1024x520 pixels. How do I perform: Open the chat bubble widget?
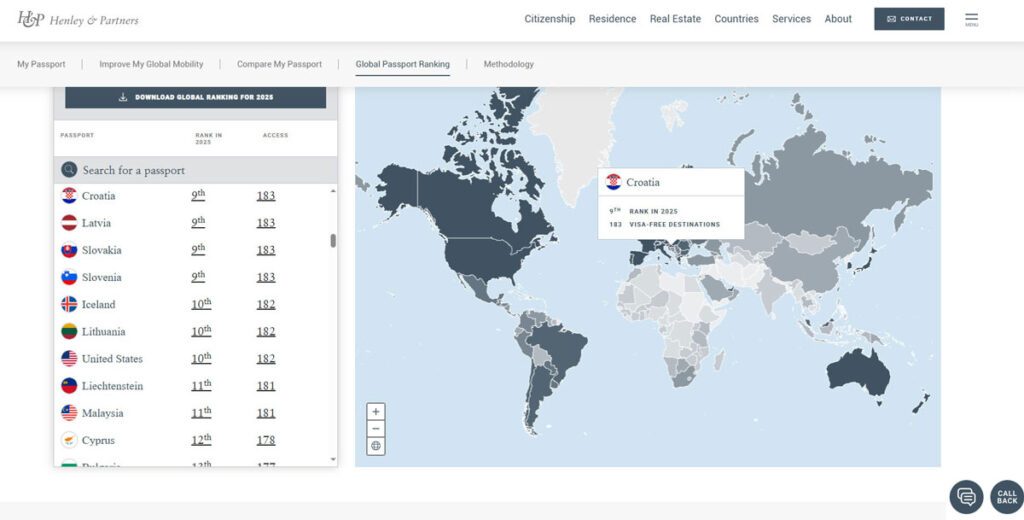pos(966,497)
